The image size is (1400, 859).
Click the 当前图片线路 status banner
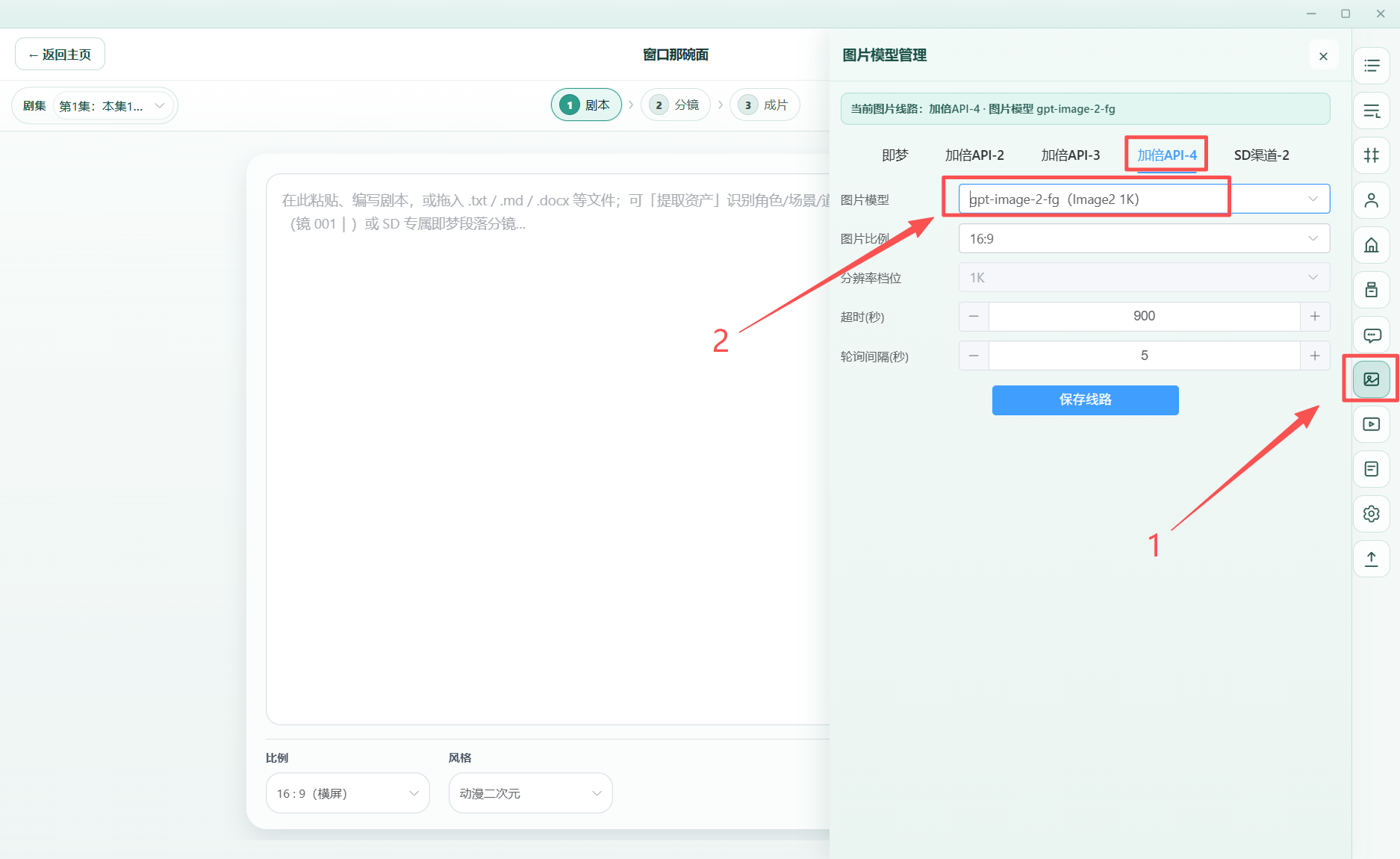pos(1085,109)
